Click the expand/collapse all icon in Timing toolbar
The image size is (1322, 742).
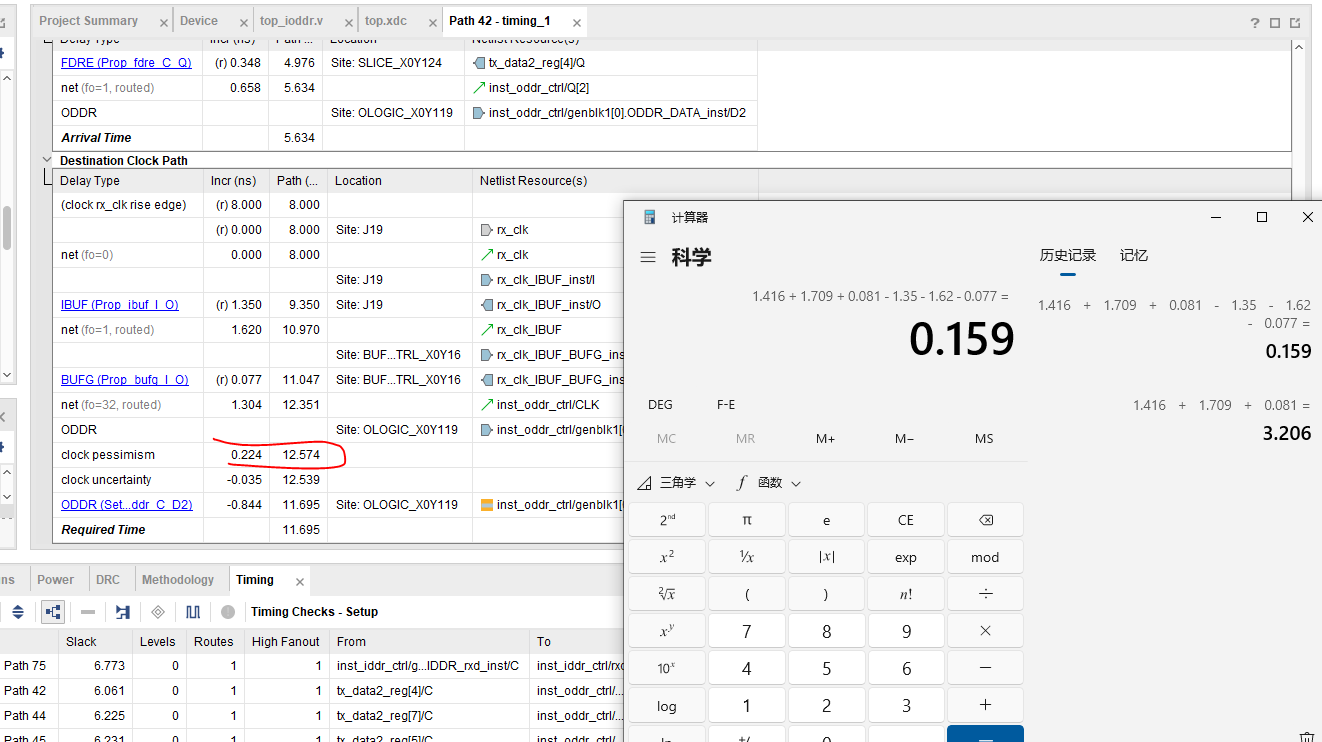coord(17,612)
